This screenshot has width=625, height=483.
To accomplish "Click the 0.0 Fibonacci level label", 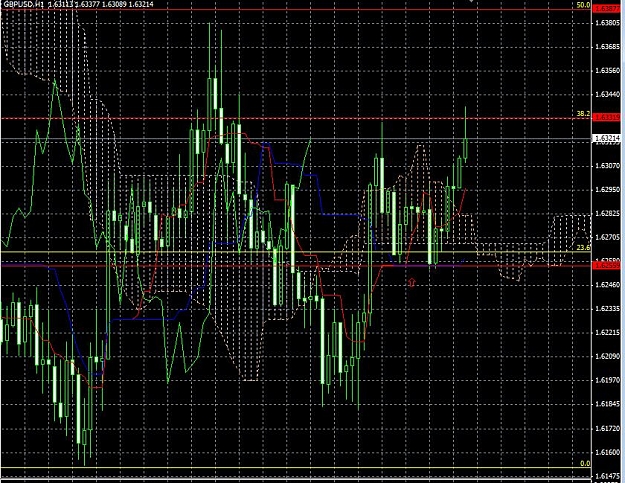I will [x=585, y=463].
